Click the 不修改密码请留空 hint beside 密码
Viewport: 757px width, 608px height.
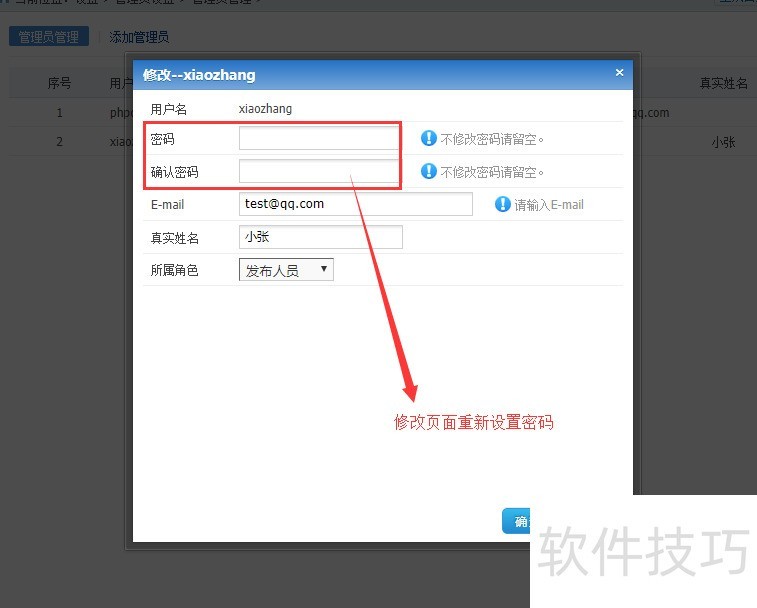tap(492, 139)
